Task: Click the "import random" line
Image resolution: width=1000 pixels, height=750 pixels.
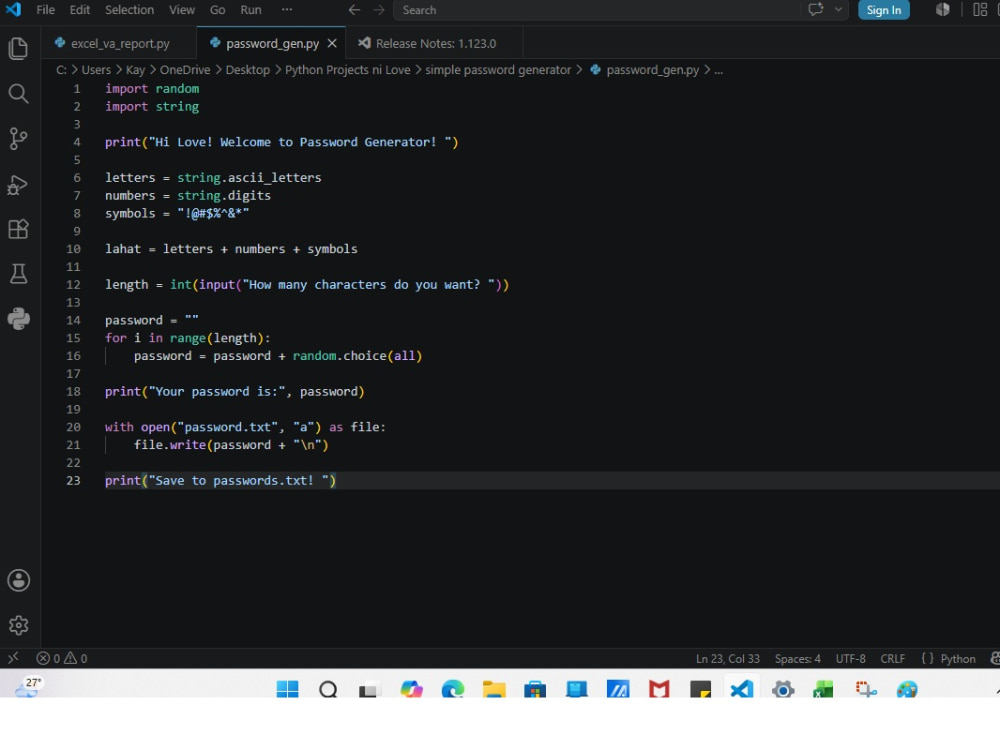Action: tap(152, 89)
